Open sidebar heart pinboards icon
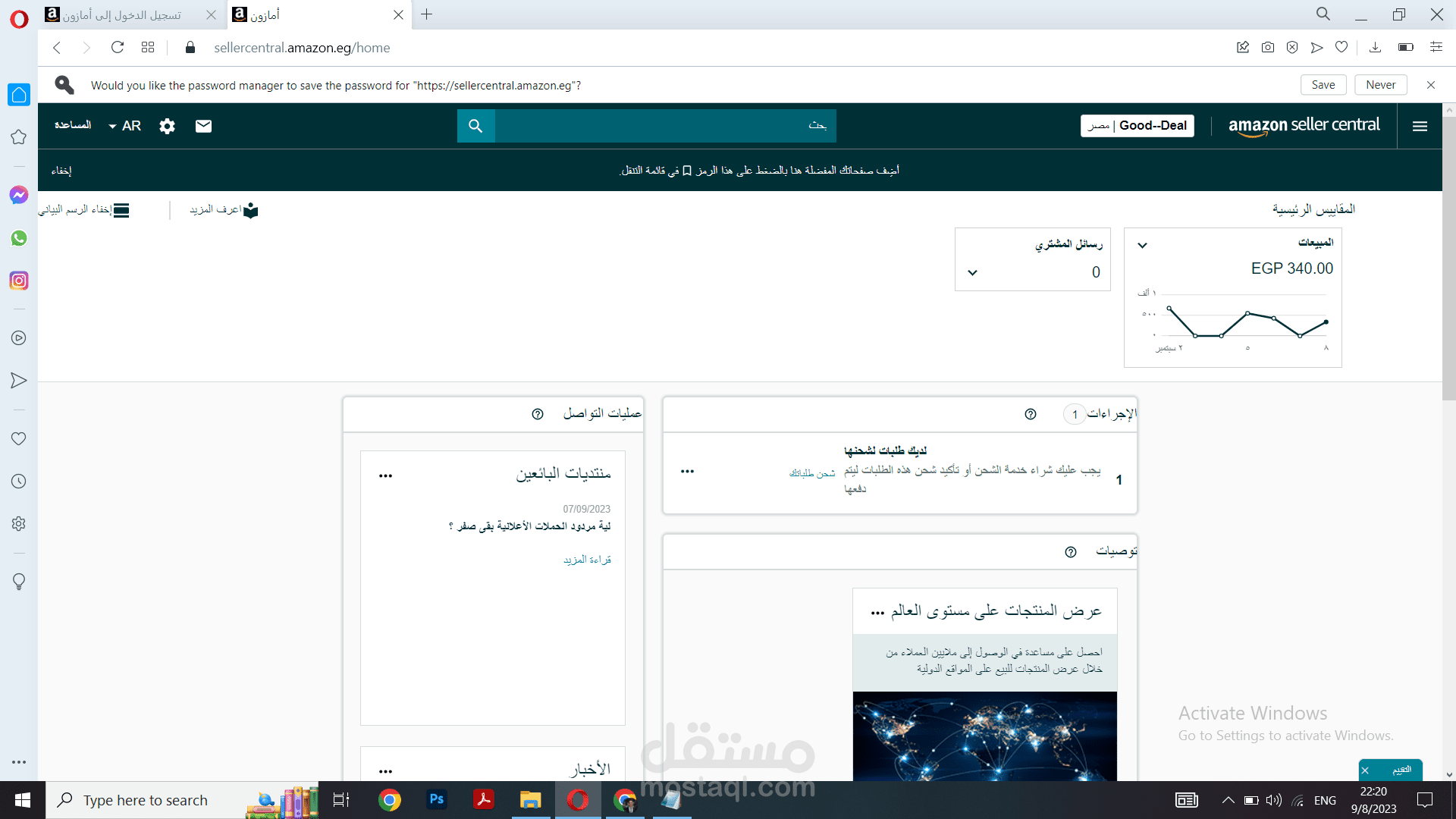The width and height of the screenshot is (1456, 819). tap(19, 438)
